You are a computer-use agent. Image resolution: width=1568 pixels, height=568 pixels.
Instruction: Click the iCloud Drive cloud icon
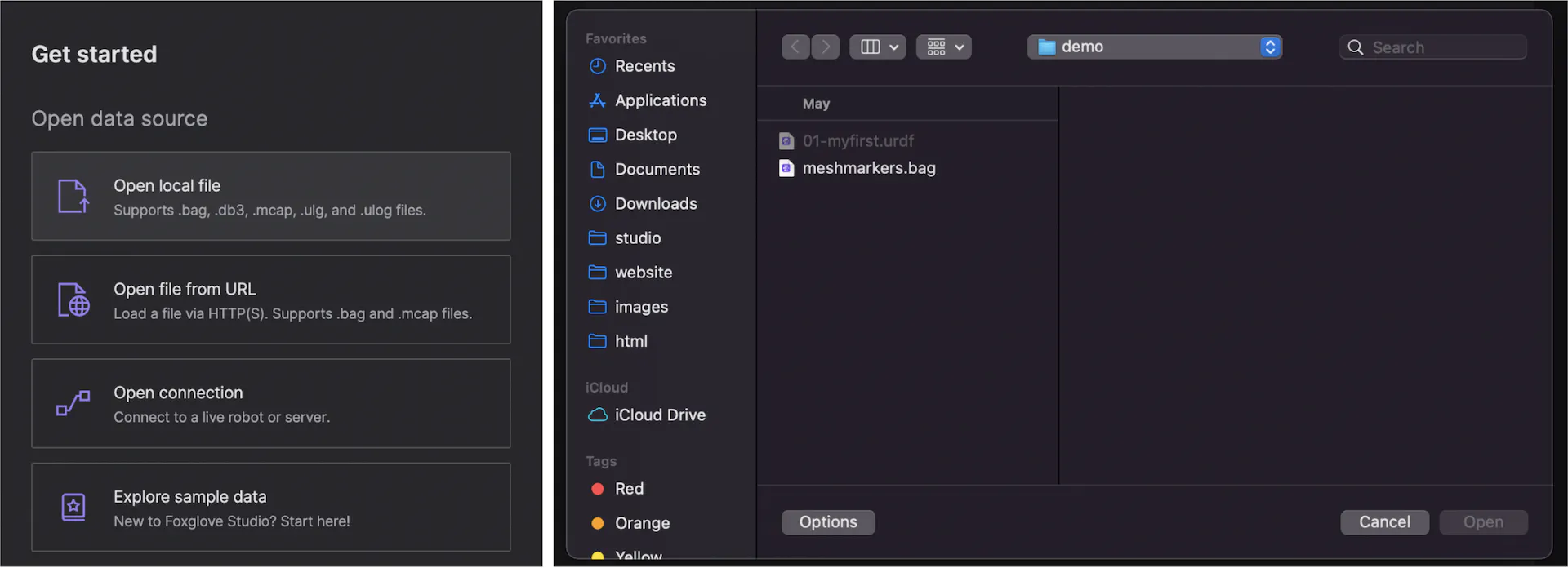[x=598, y=415]
